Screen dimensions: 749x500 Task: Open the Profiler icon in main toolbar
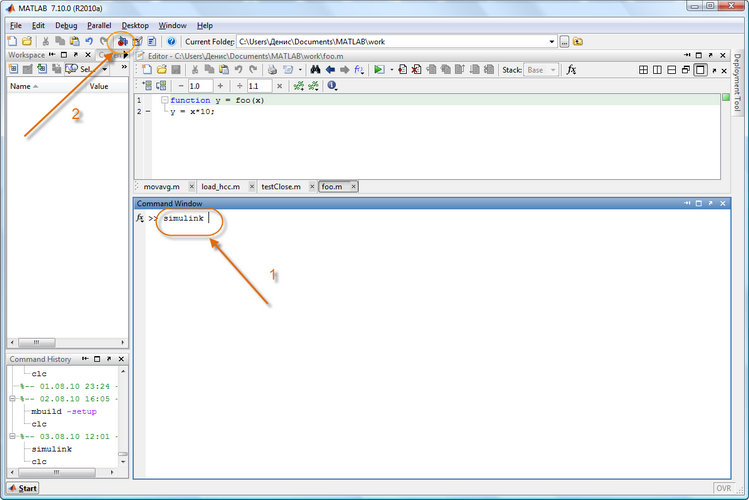[152, 42]
